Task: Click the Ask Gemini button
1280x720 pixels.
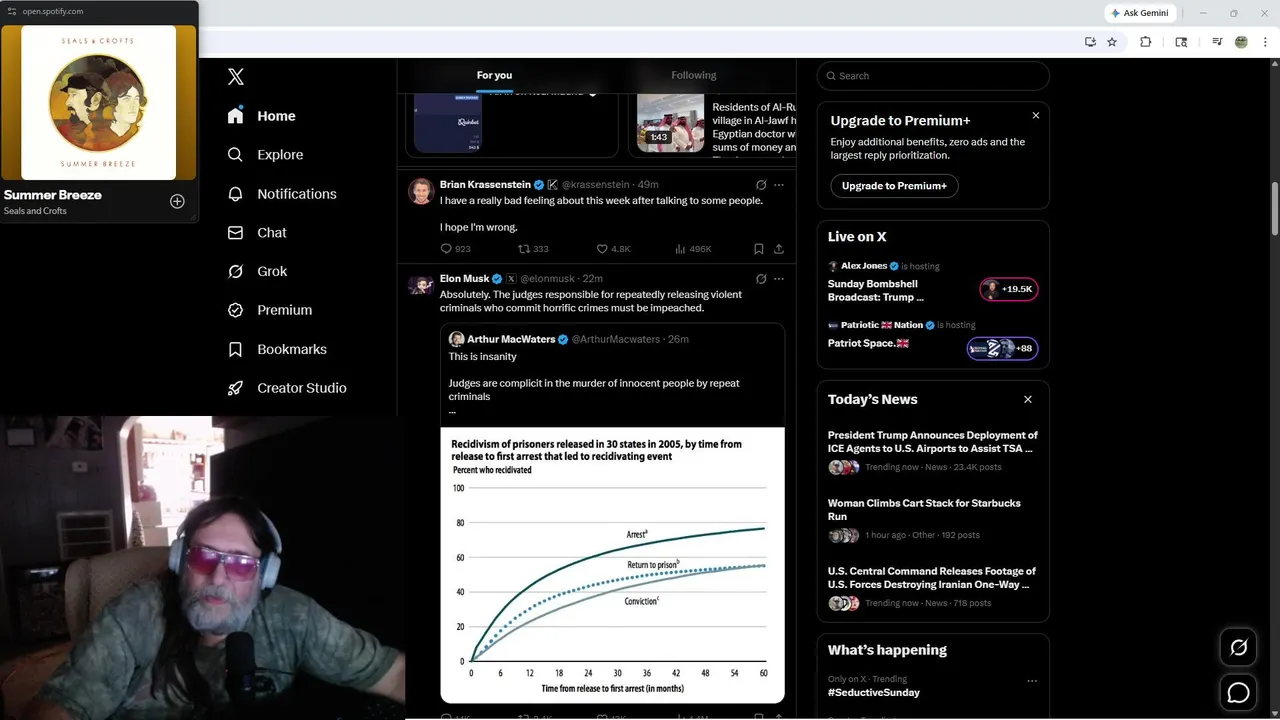Action: coord(1142,13)
